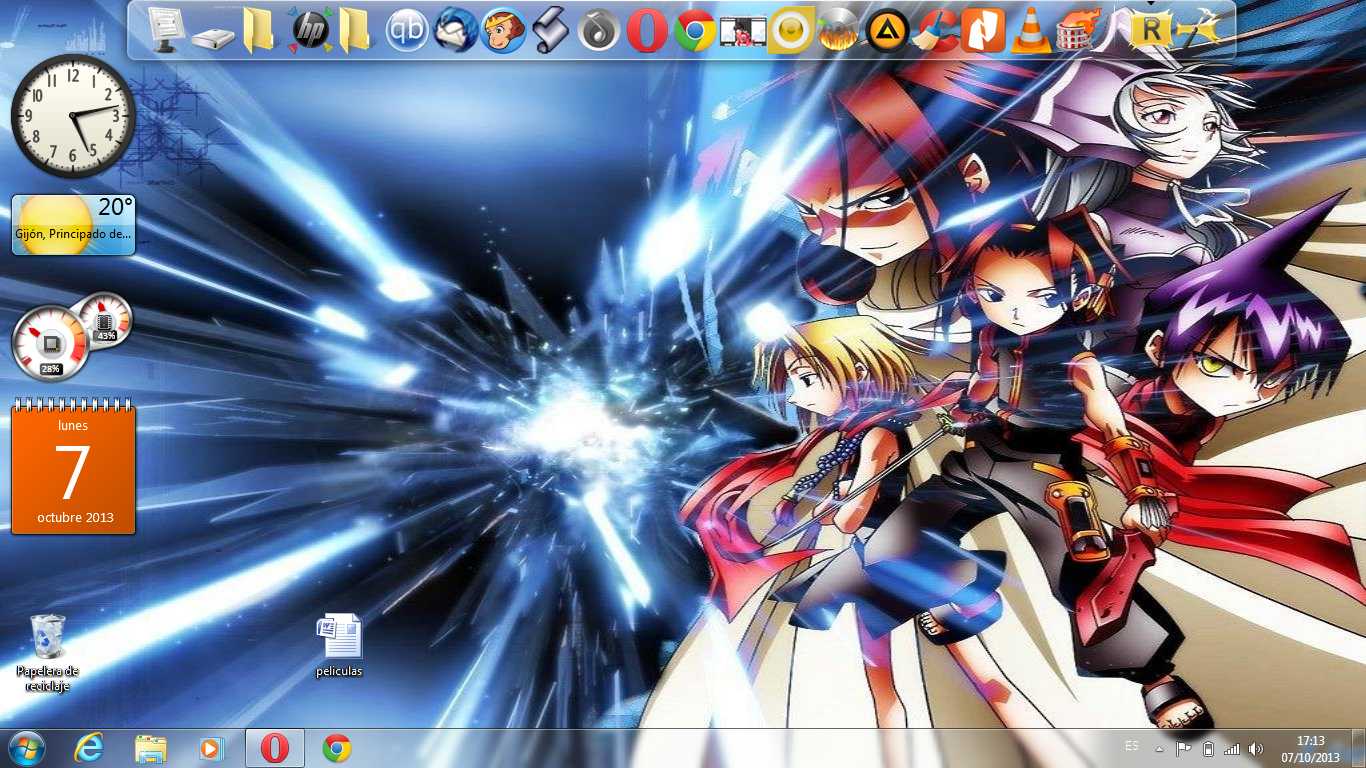Check the battery status icon
The image size is (1366, 768).
click(1208, 749)
